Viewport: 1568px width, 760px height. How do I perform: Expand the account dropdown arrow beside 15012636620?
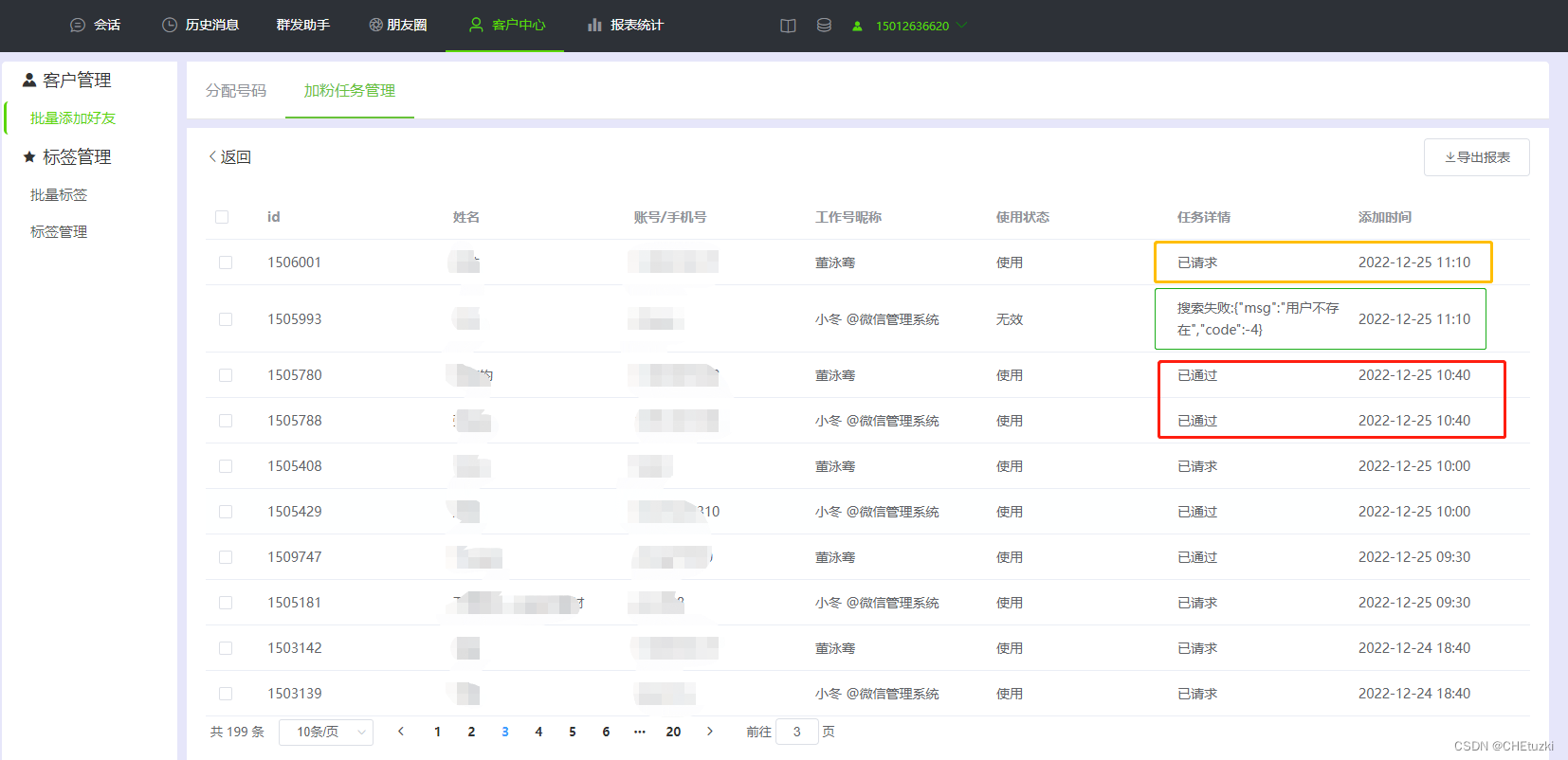(x=962, y=26)
